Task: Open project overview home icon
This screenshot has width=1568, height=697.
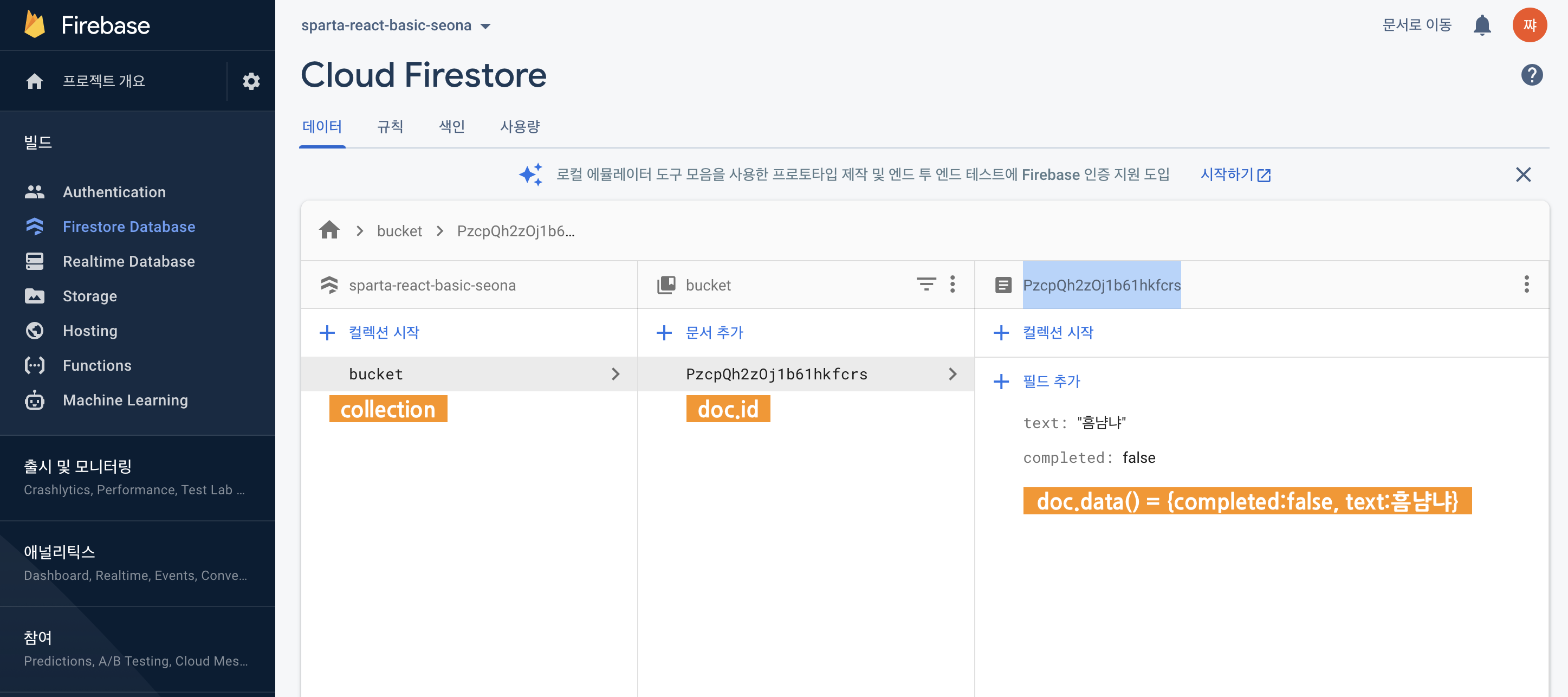Action: pos(35,81)
